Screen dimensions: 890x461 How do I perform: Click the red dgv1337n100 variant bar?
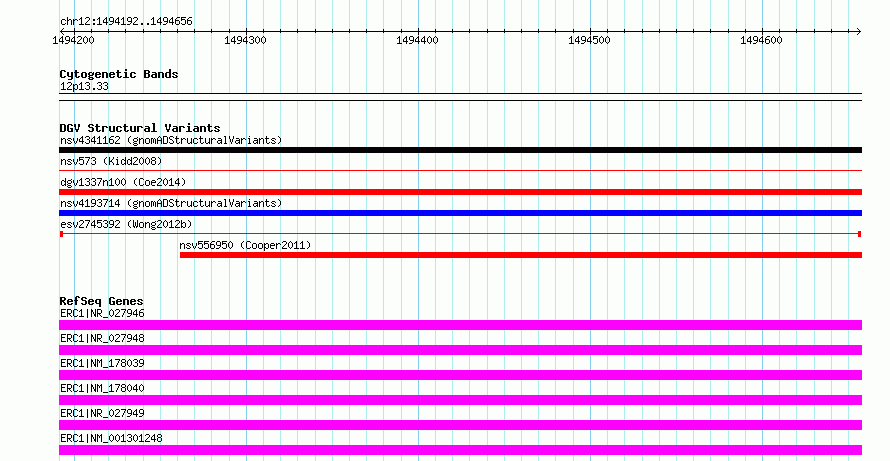click(x=460, y=192)
